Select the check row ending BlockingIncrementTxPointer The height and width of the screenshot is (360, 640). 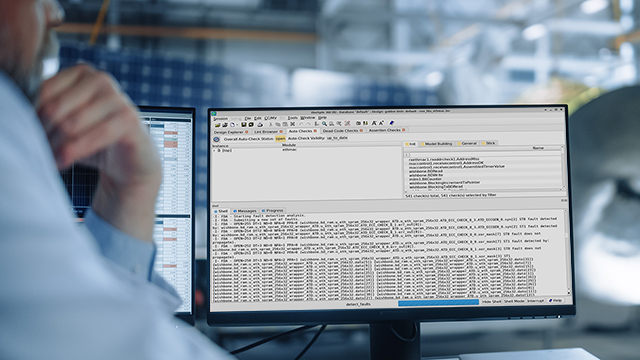click(444, 182)
